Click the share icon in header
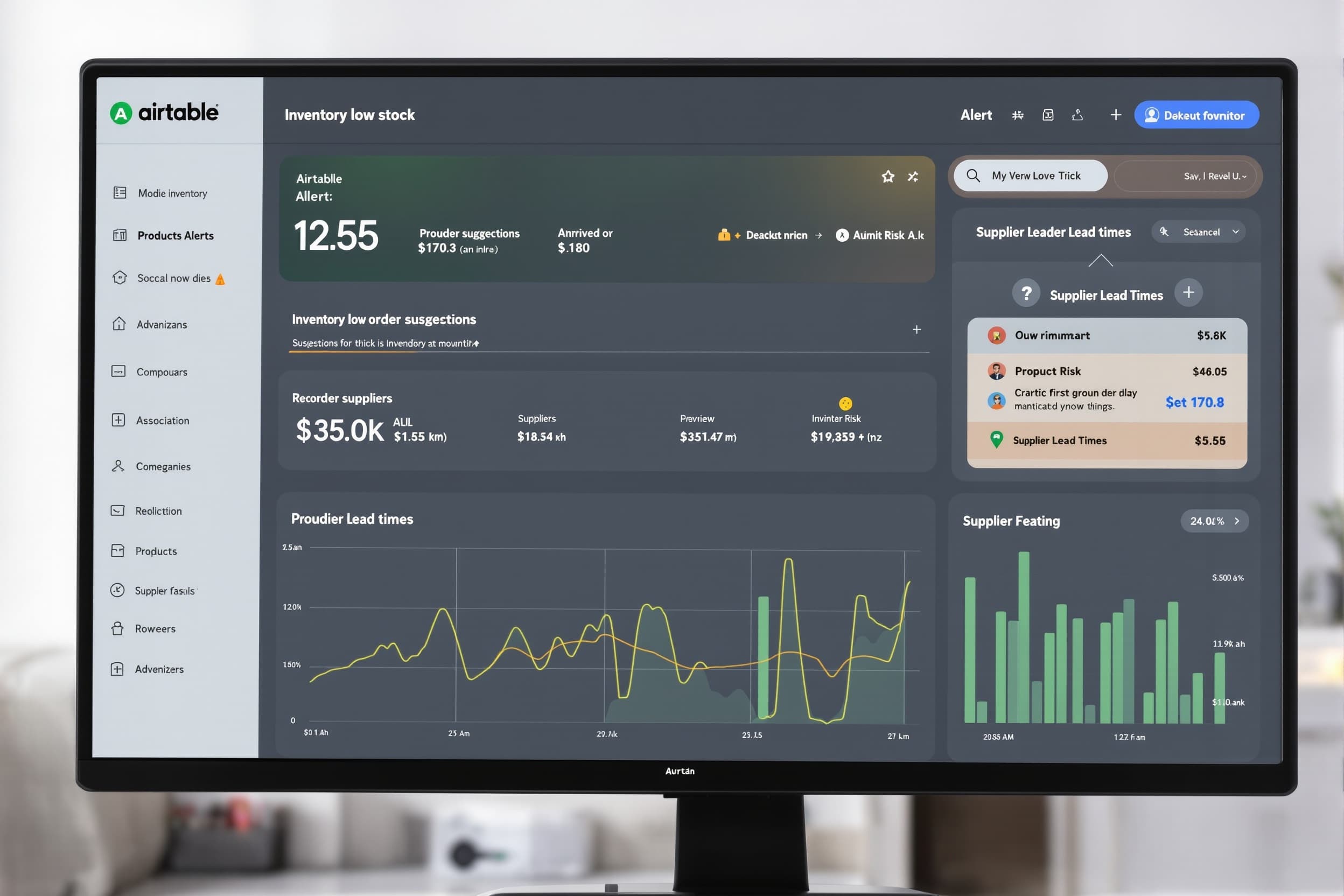The image size is (1344, 896). [1077, 115]
